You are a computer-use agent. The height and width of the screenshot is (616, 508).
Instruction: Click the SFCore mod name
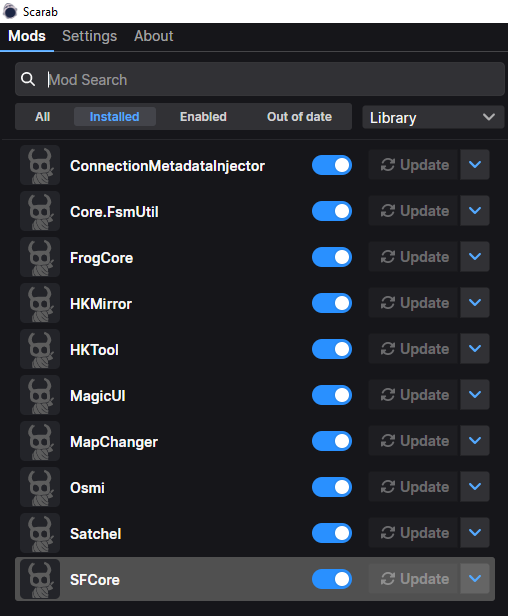point(95,579)
